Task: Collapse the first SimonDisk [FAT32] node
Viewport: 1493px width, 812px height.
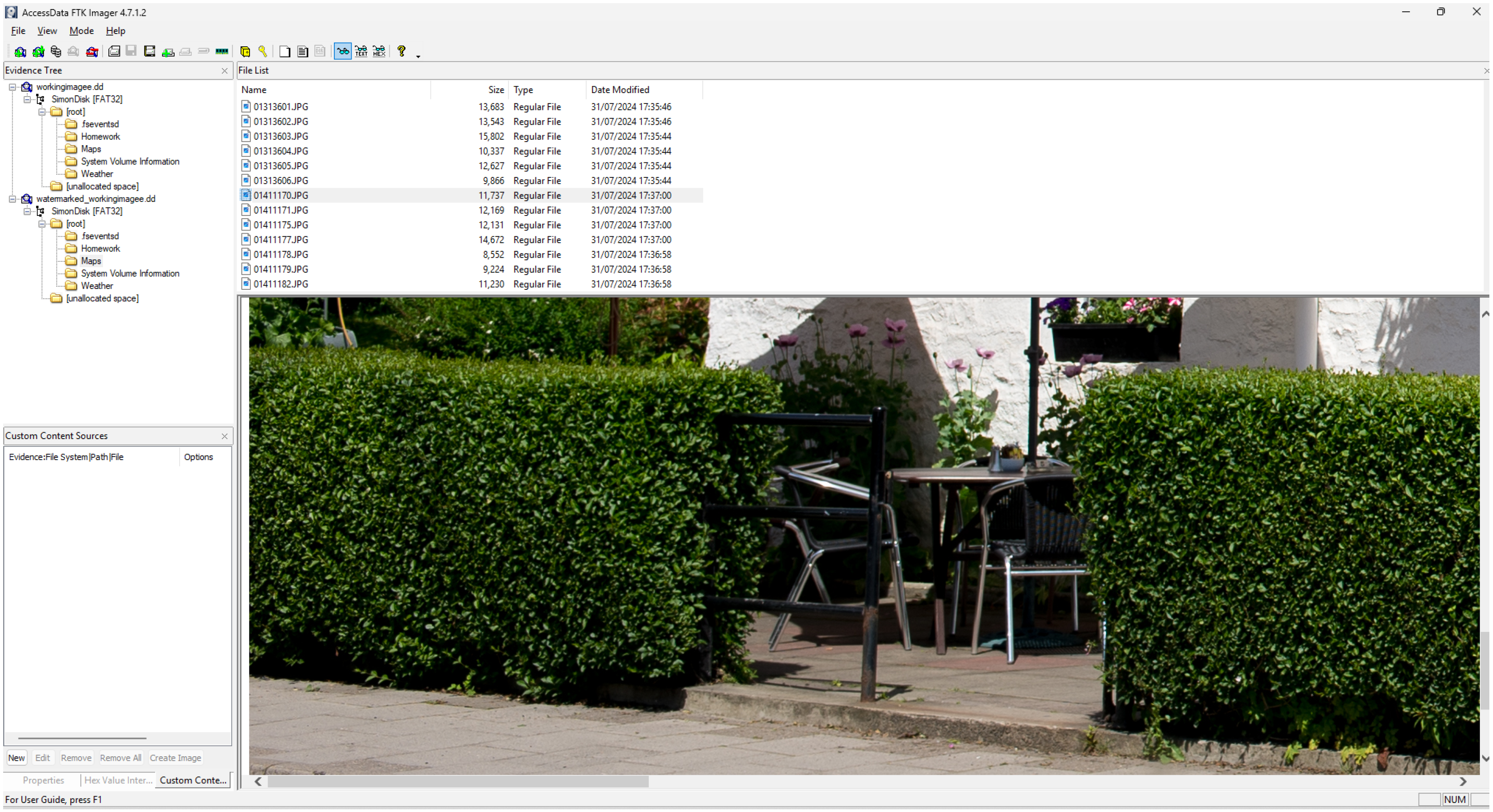Action: pyautogui.click(x=27, y=100)
